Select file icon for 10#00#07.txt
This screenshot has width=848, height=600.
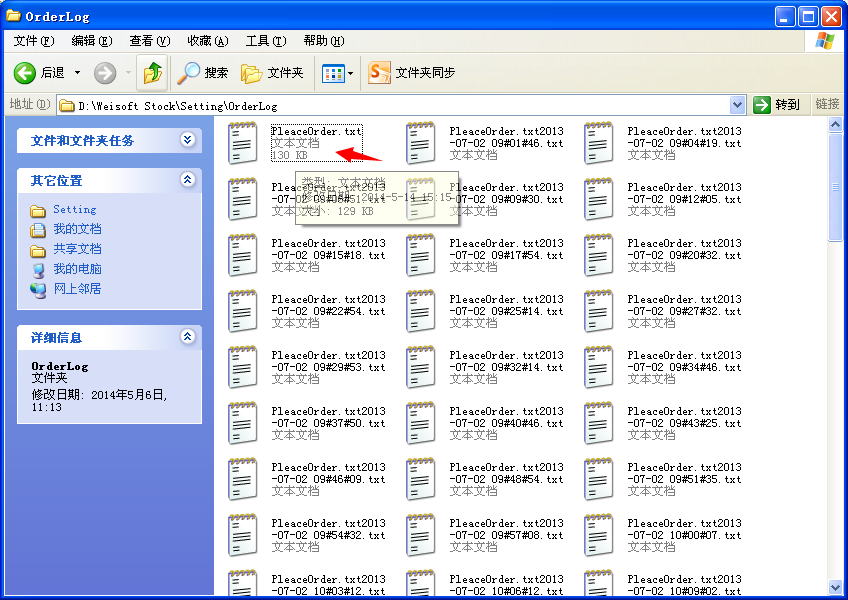pos(598,535)
